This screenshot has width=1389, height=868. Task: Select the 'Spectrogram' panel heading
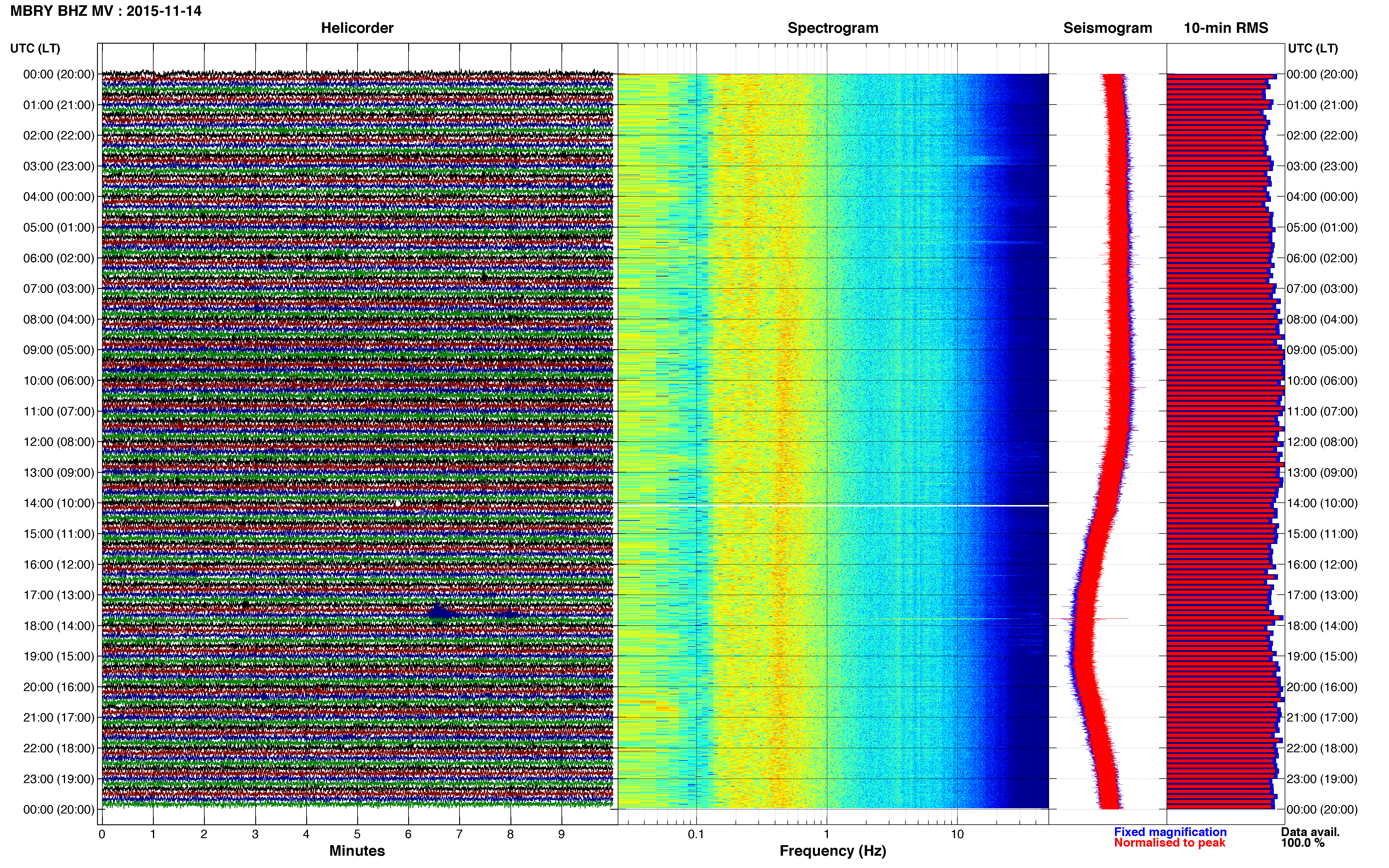[x=833, y=28]
